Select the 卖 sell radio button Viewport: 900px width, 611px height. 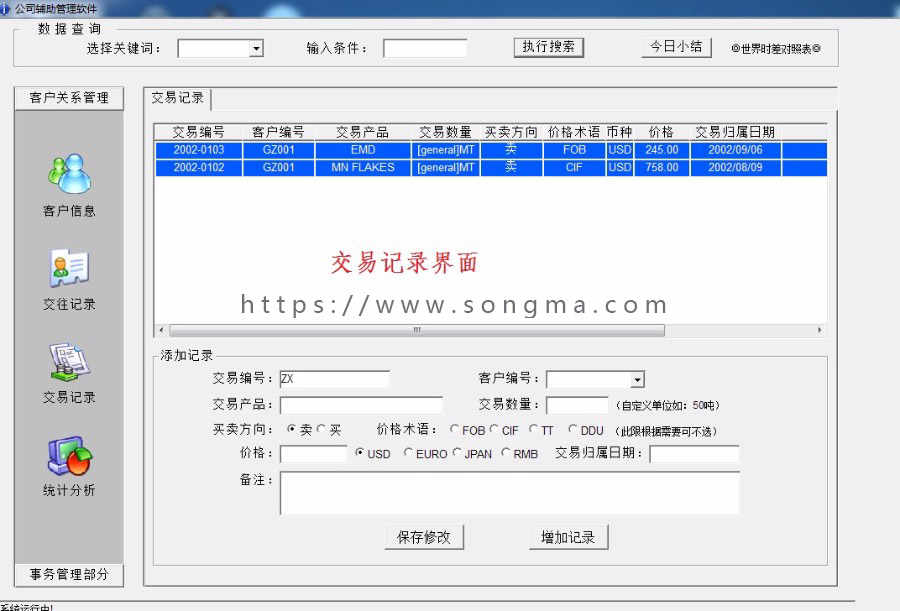pyautogui.click(x=292, y=429)
